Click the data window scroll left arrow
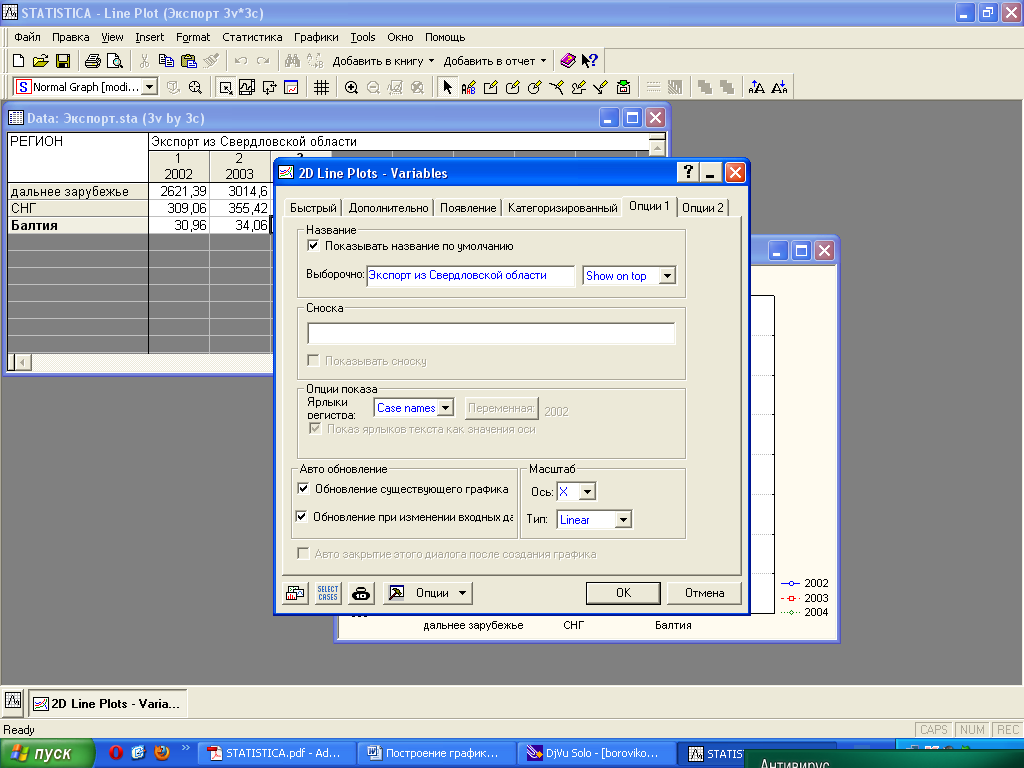This screenshot has height=768, width=1024. (23, 362)
